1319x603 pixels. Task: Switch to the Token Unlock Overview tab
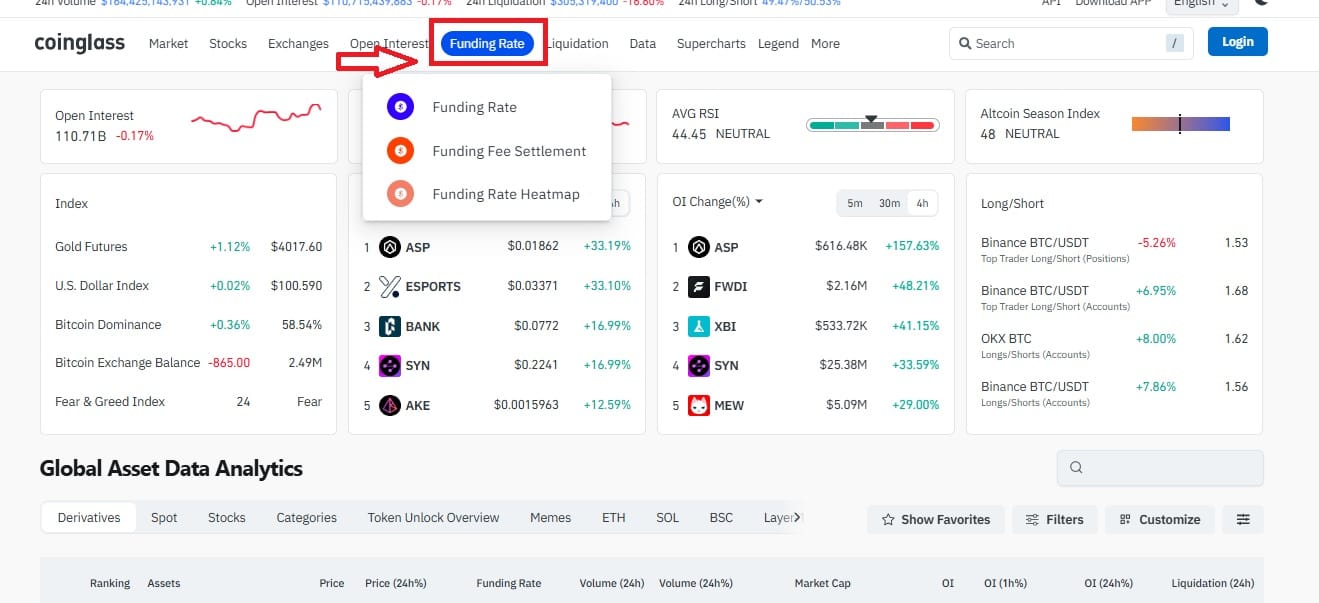433,517
